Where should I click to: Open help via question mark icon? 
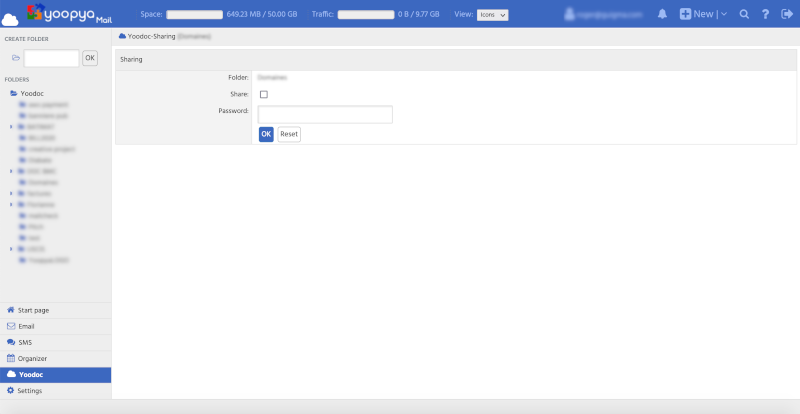765,14
